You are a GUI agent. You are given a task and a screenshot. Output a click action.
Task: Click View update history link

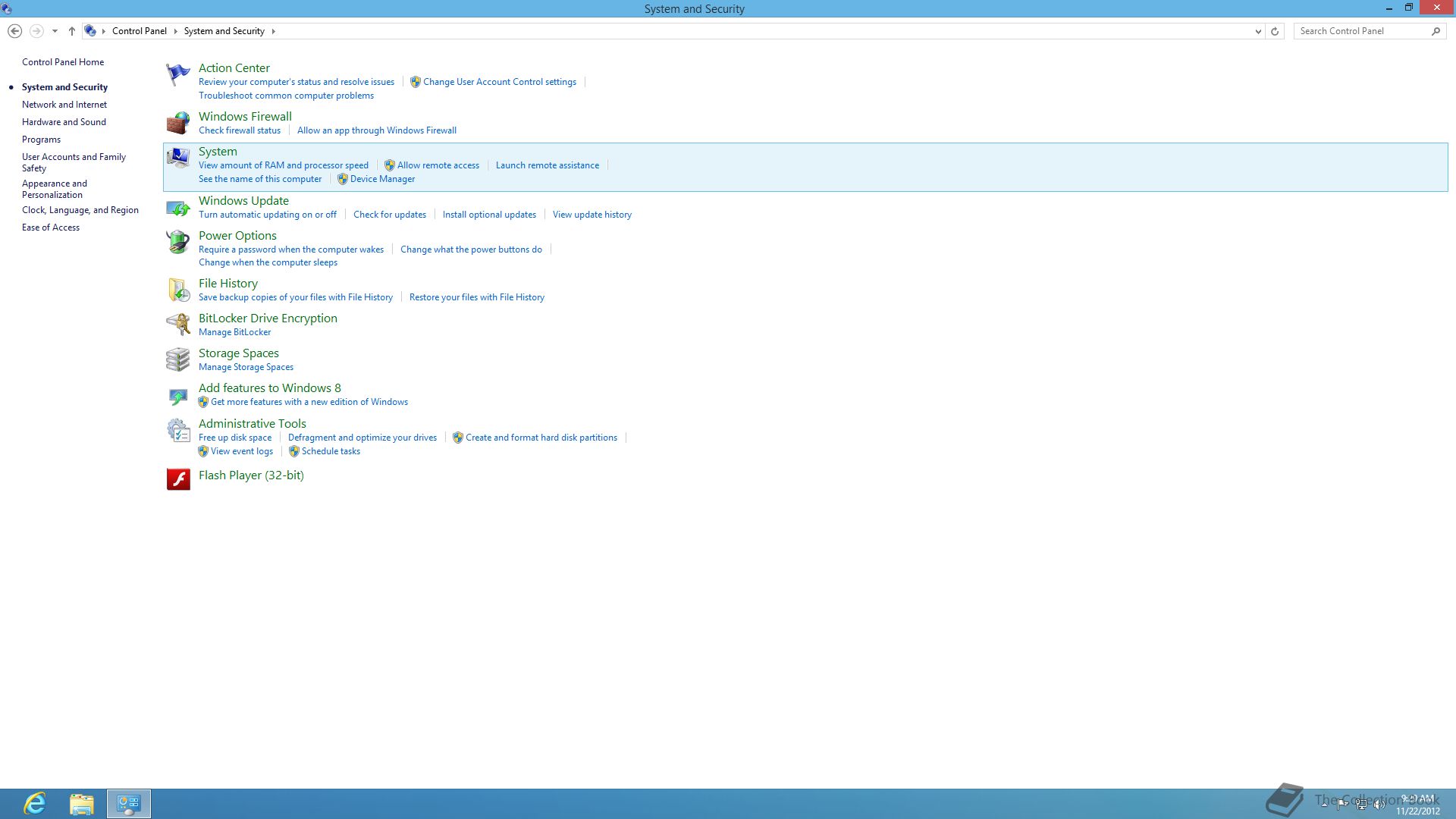click(x=592, y=215)
